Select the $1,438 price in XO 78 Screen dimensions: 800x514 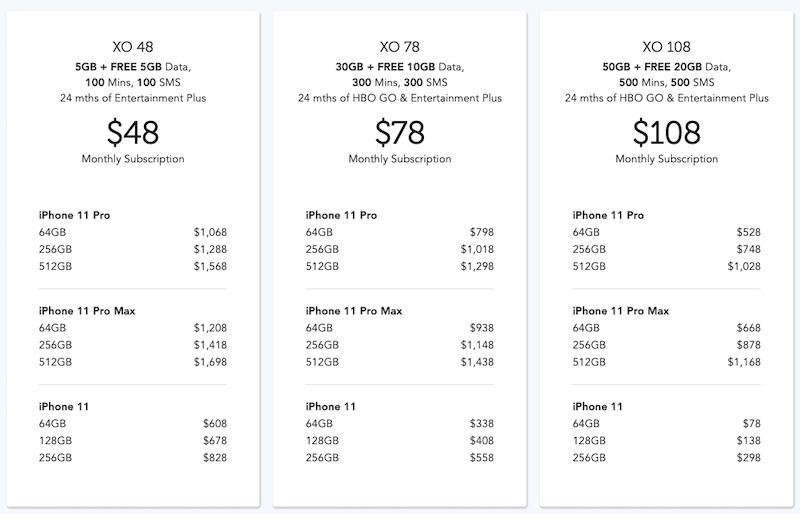coord(477,362)
